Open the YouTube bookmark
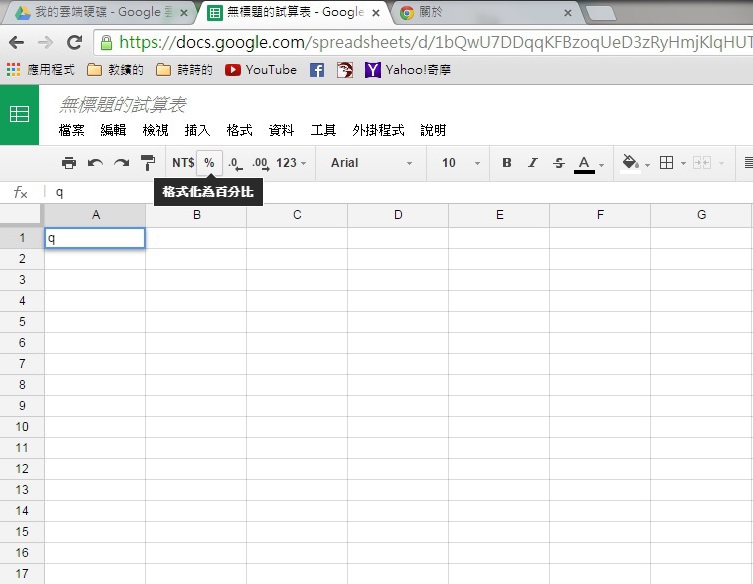 click(261, 70)
